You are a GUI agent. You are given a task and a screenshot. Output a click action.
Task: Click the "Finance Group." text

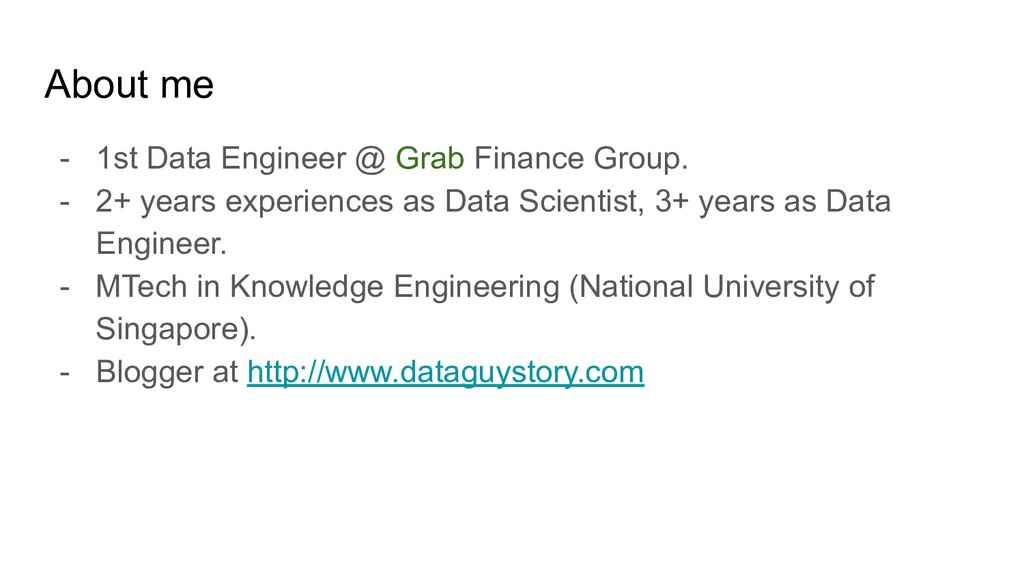pyautogui.click(x=581, y=158)
